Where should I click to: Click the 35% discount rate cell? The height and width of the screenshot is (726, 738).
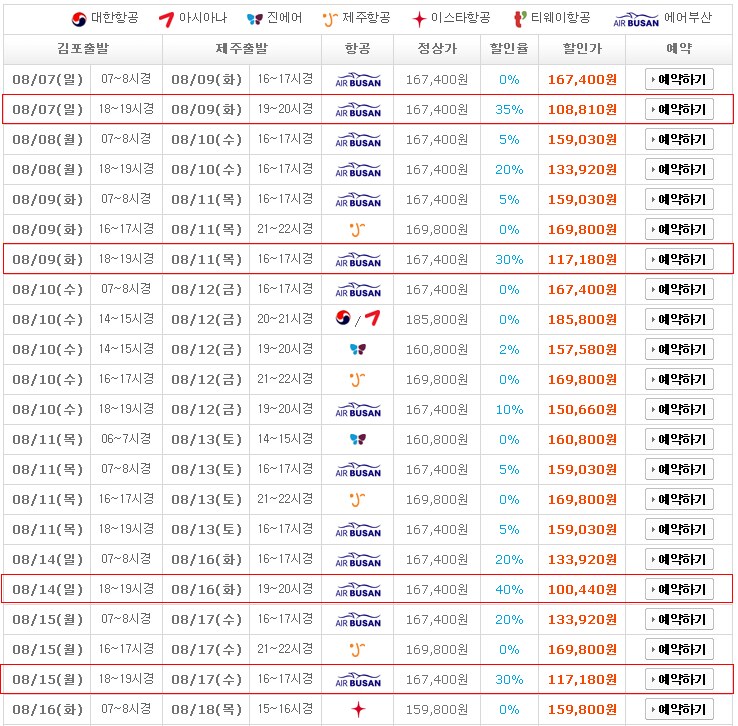point(509,109)
